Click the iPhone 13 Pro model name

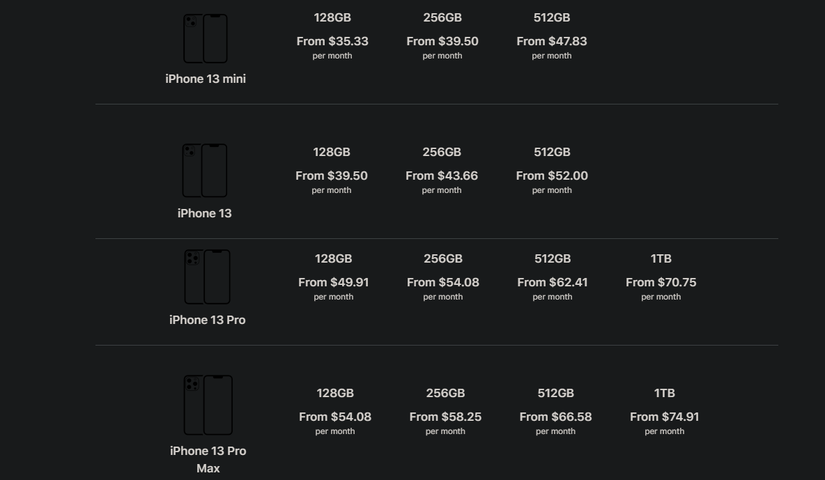[207, 320]
